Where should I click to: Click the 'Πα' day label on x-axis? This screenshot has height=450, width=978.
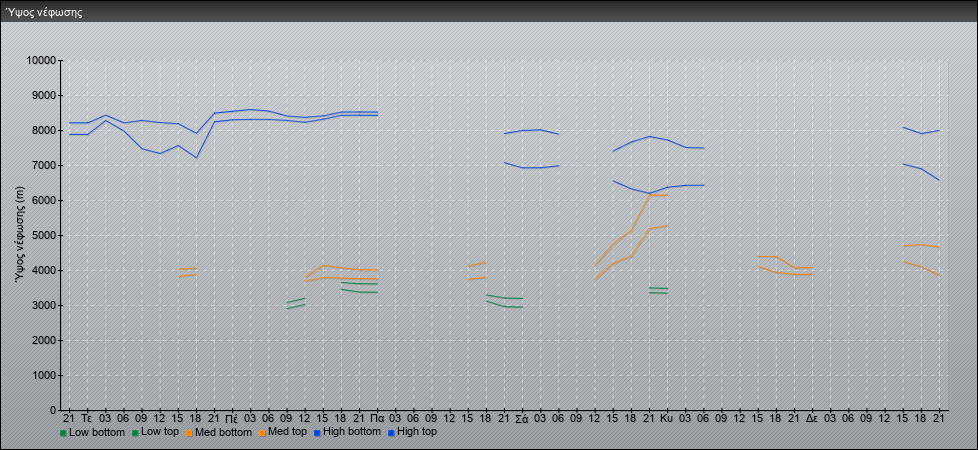click(x=377, y=416)
